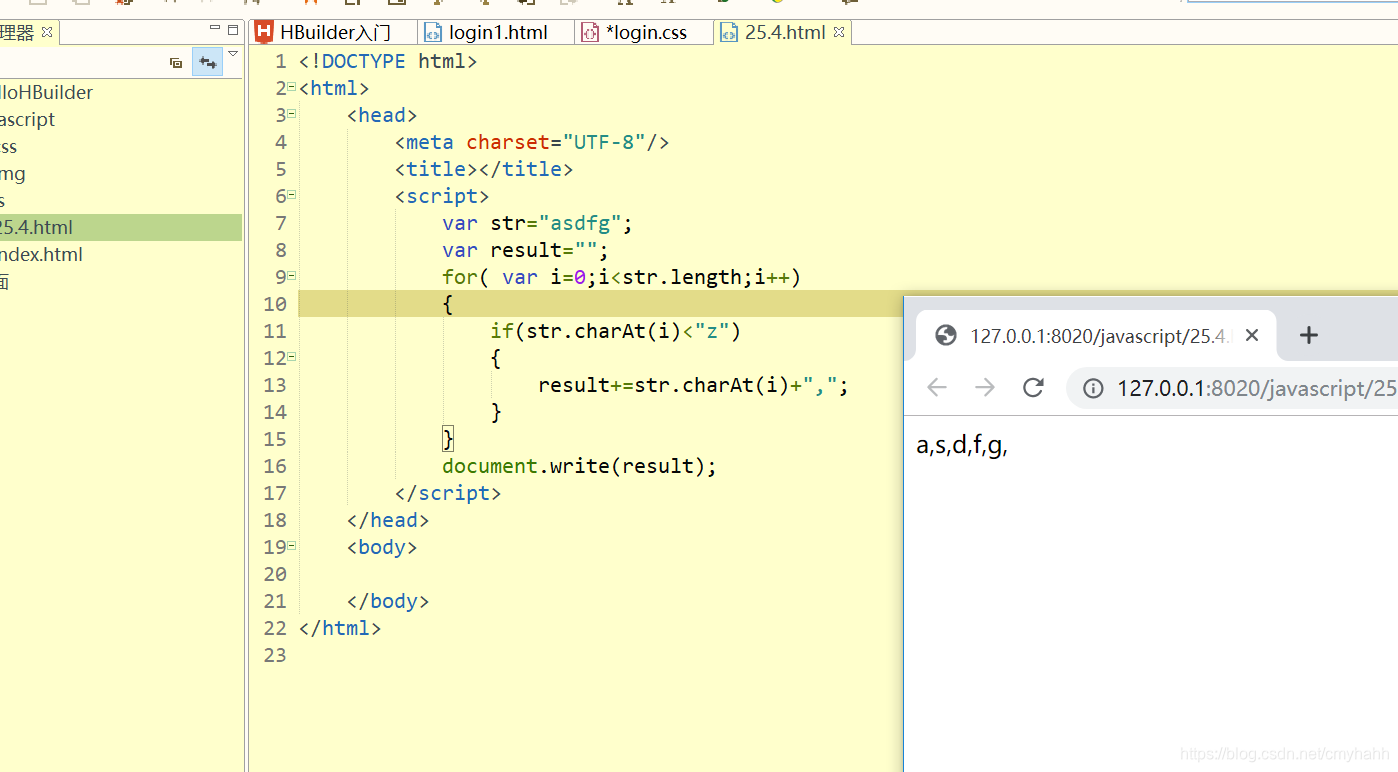
Task: Open the javascript folder in tree
Action: 27,119
